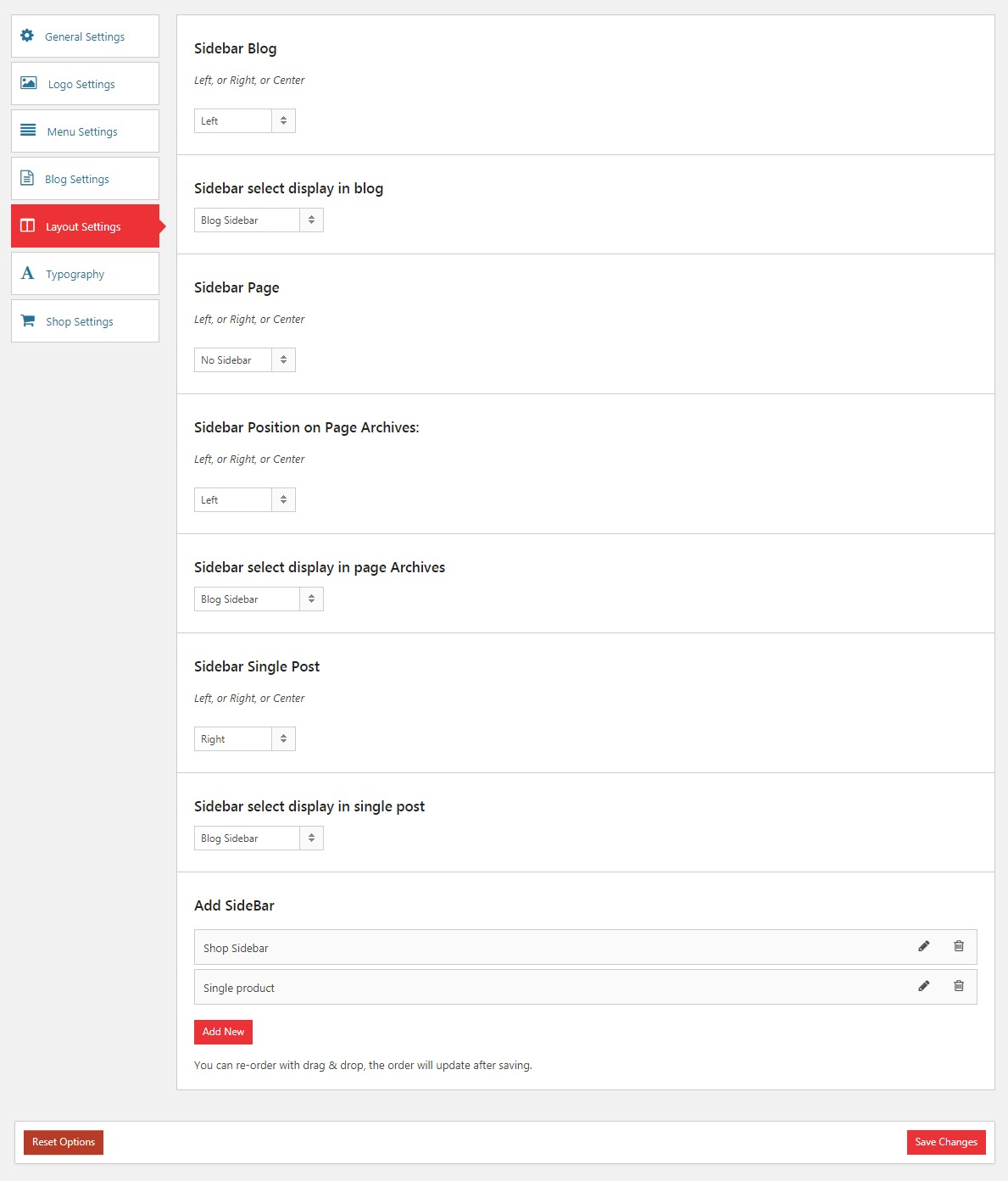Click the Blog Settings document icon
Viewport: 1008px width, 1181px height.
pyautogui.click(x=27, y=178)
